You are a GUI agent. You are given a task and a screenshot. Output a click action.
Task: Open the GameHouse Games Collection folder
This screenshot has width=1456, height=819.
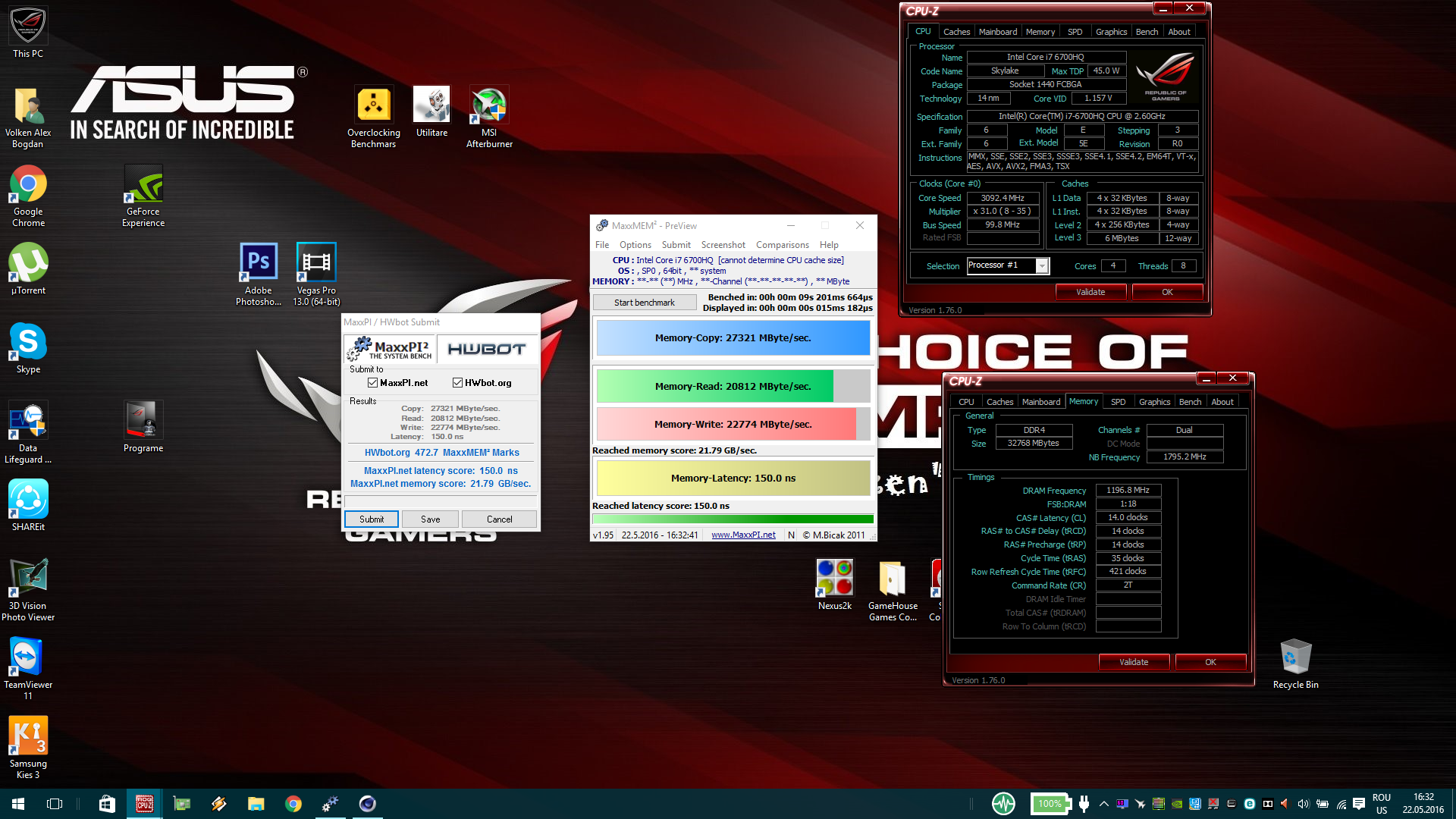(x=893, y=590)
